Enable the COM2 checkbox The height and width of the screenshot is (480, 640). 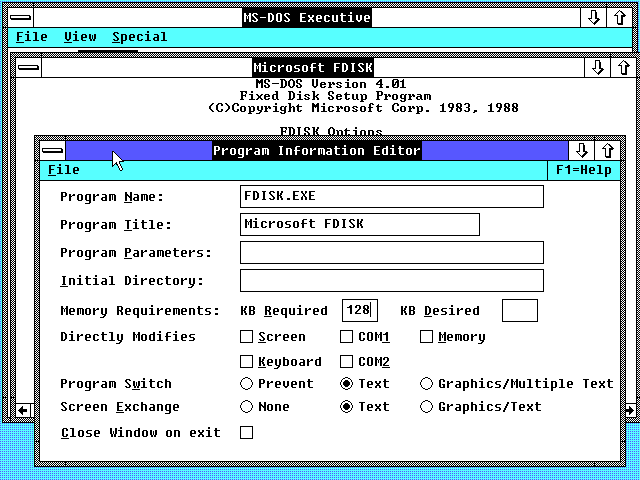tap(347, 362)
